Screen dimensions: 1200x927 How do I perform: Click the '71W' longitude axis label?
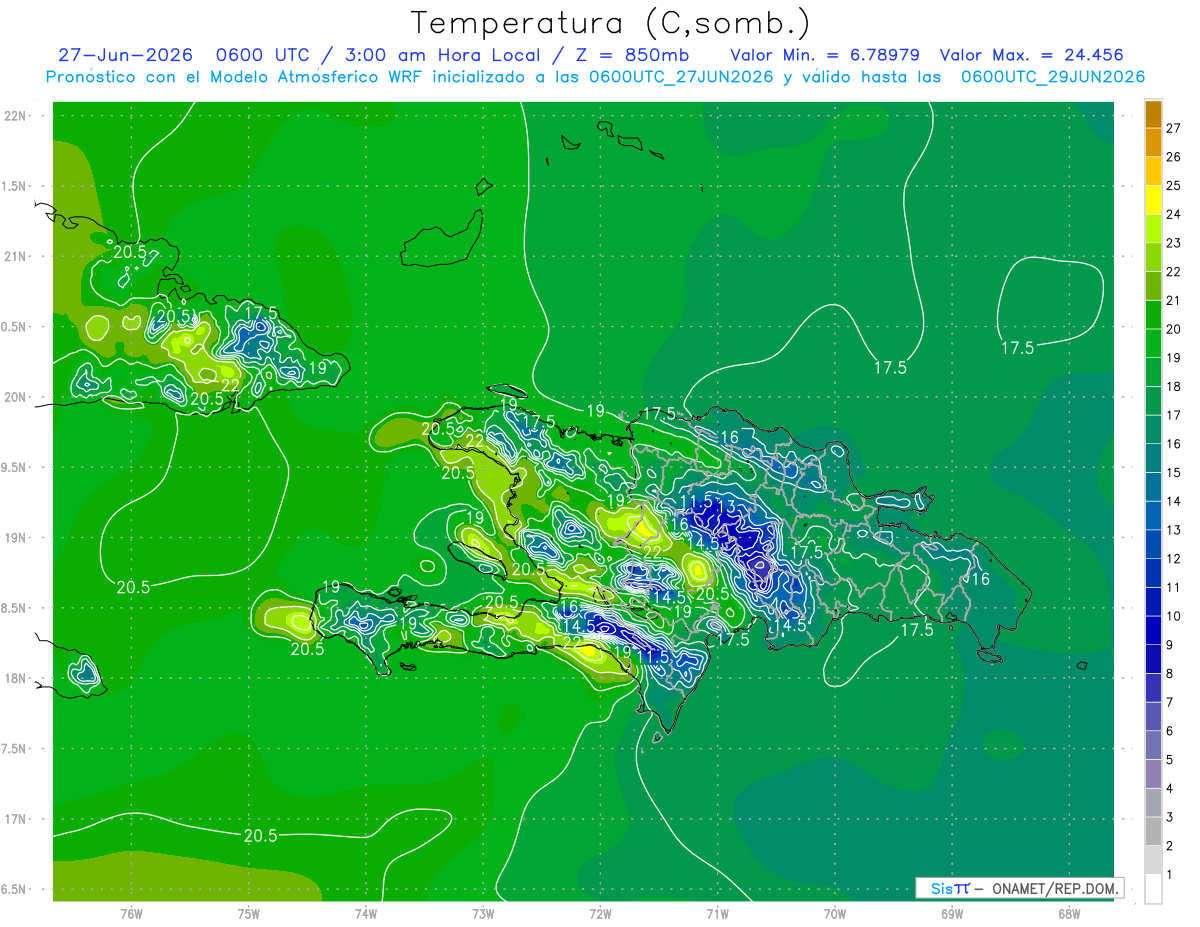pos(717,913)
